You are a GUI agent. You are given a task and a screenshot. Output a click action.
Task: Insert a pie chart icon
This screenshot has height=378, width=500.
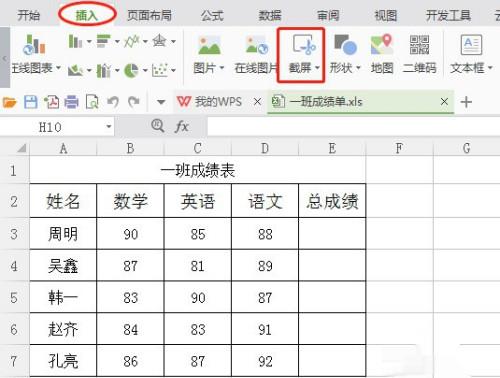[131, 70]
